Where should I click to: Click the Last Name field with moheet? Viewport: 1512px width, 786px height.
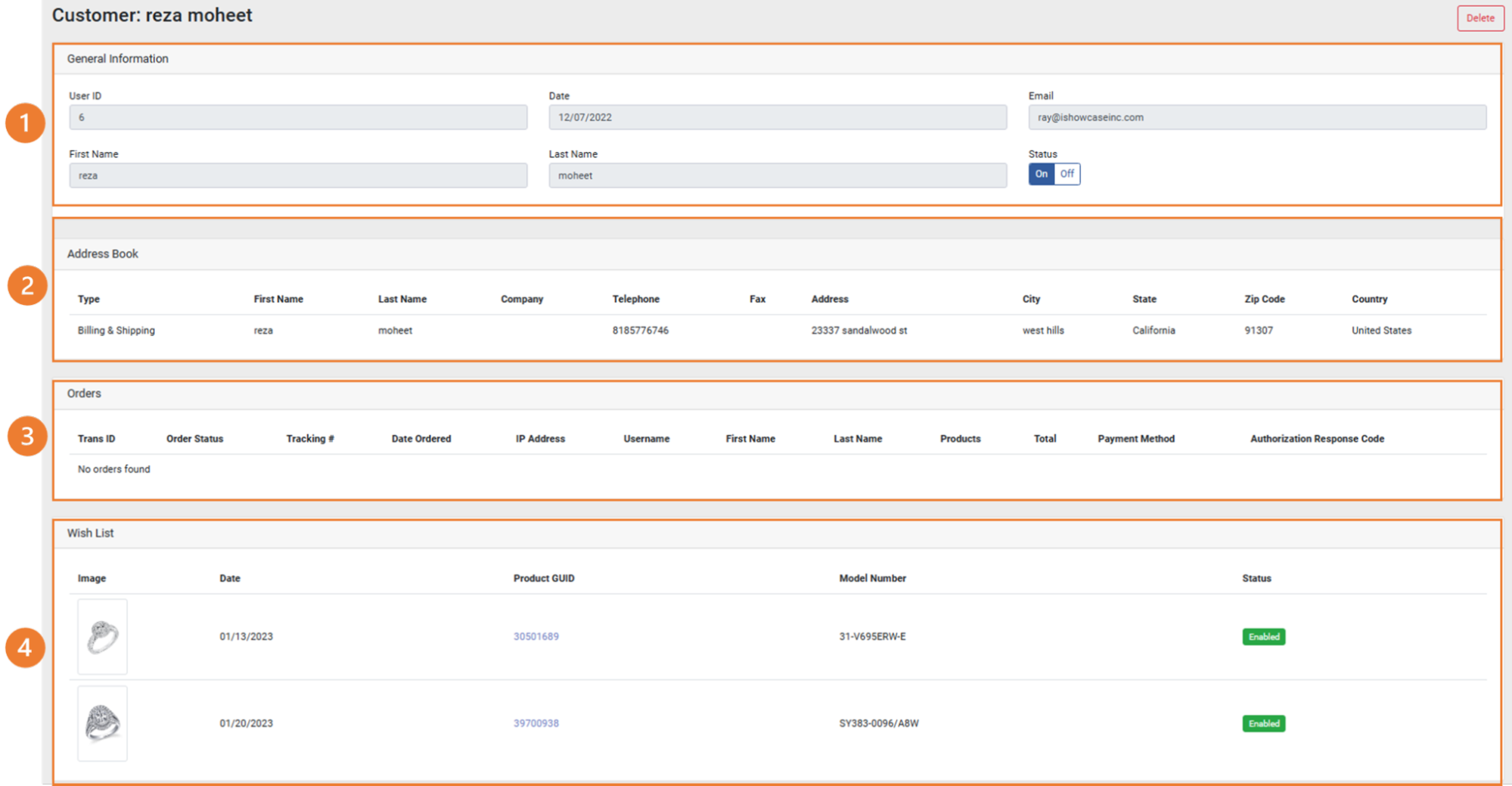point(777,176)
